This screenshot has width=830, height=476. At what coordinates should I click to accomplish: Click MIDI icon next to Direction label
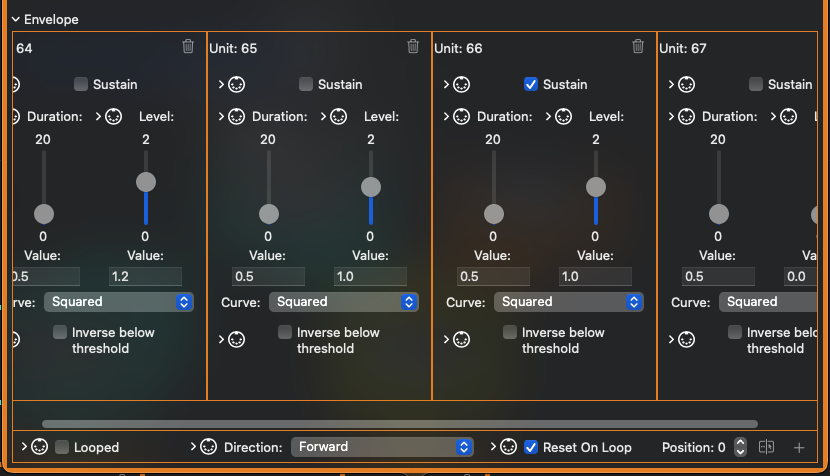[208, 447]
